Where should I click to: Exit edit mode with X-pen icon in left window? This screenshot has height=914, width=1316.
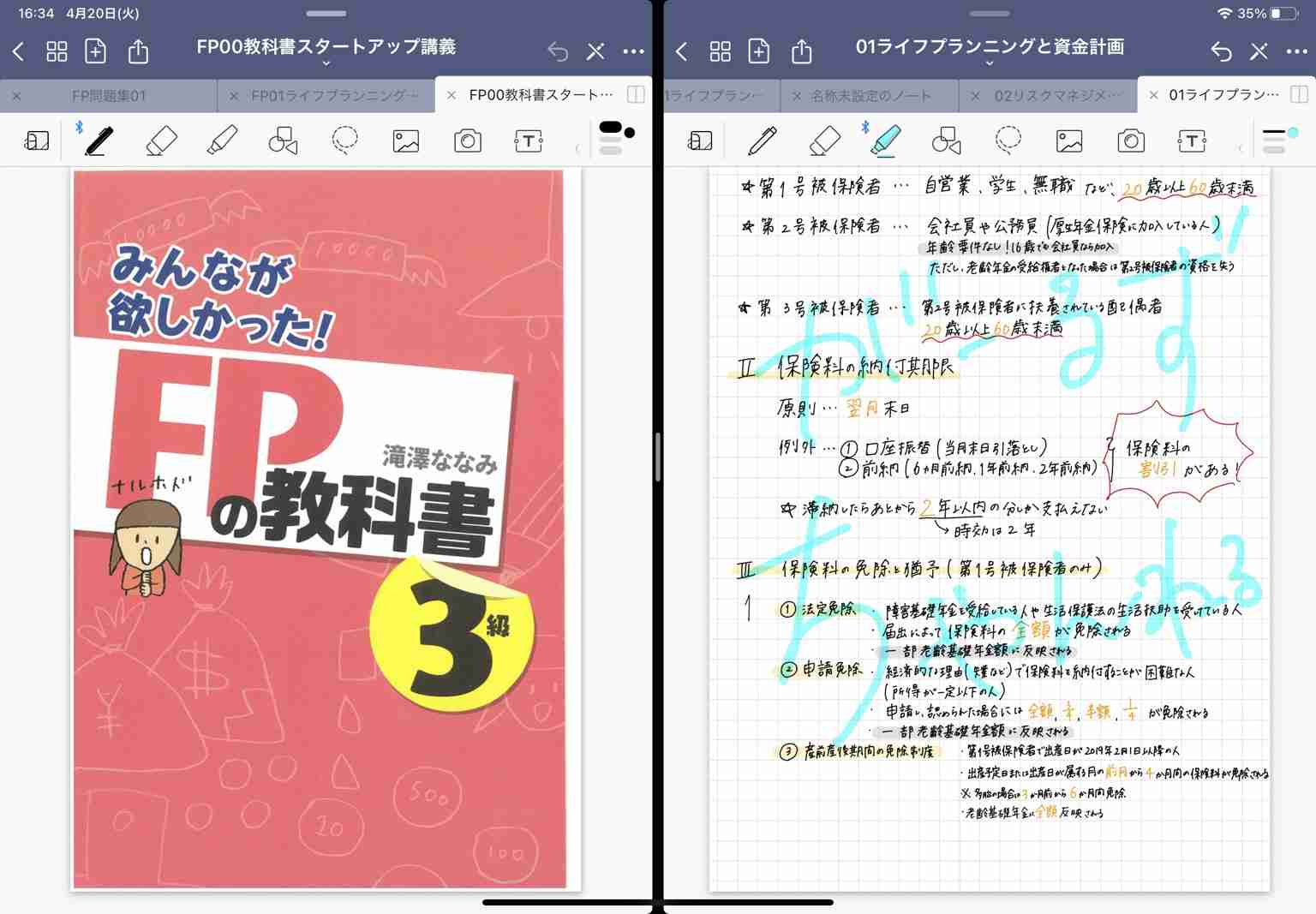click(x=595, y=51)
